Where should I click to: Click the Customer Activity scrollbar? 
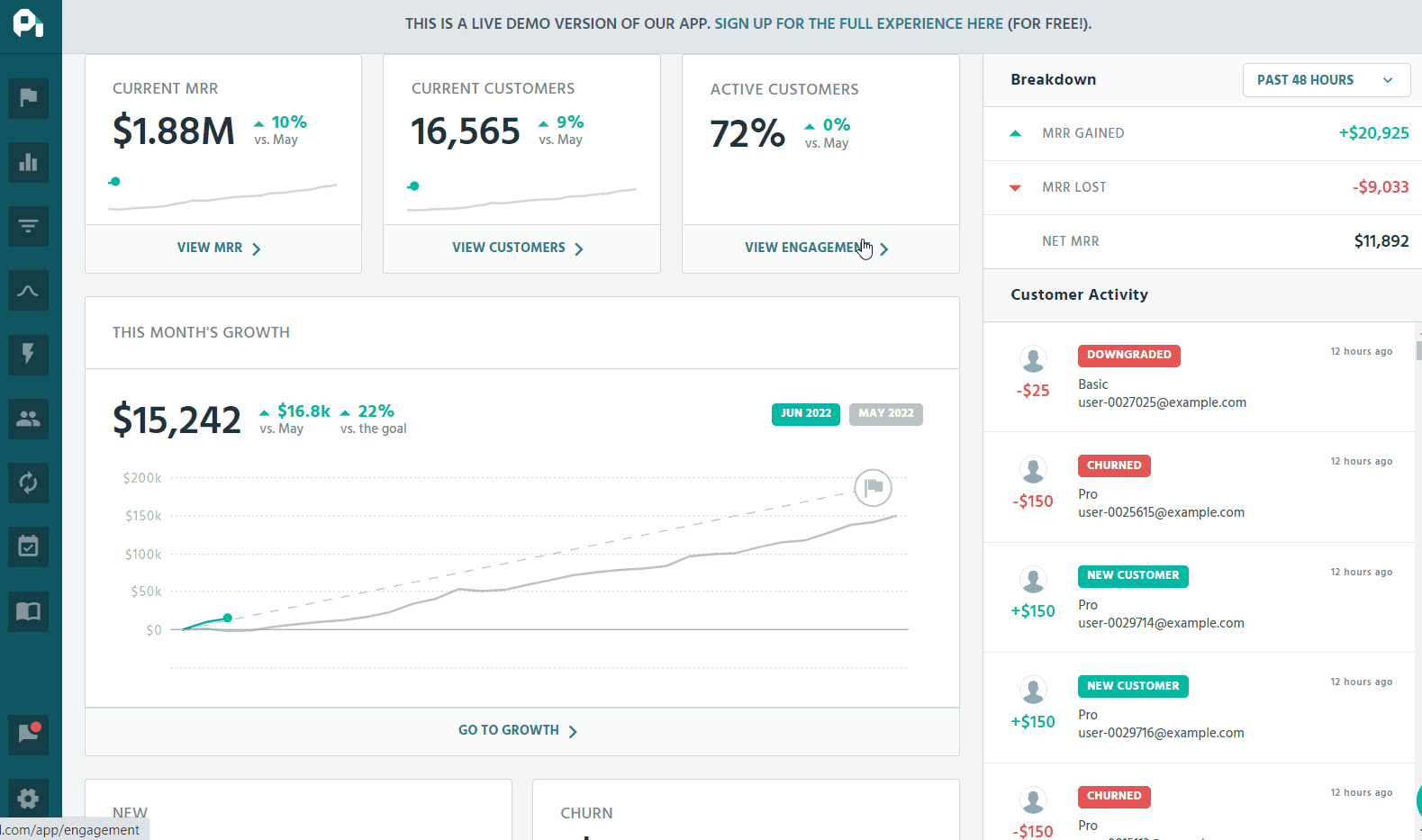point(1418,349)
